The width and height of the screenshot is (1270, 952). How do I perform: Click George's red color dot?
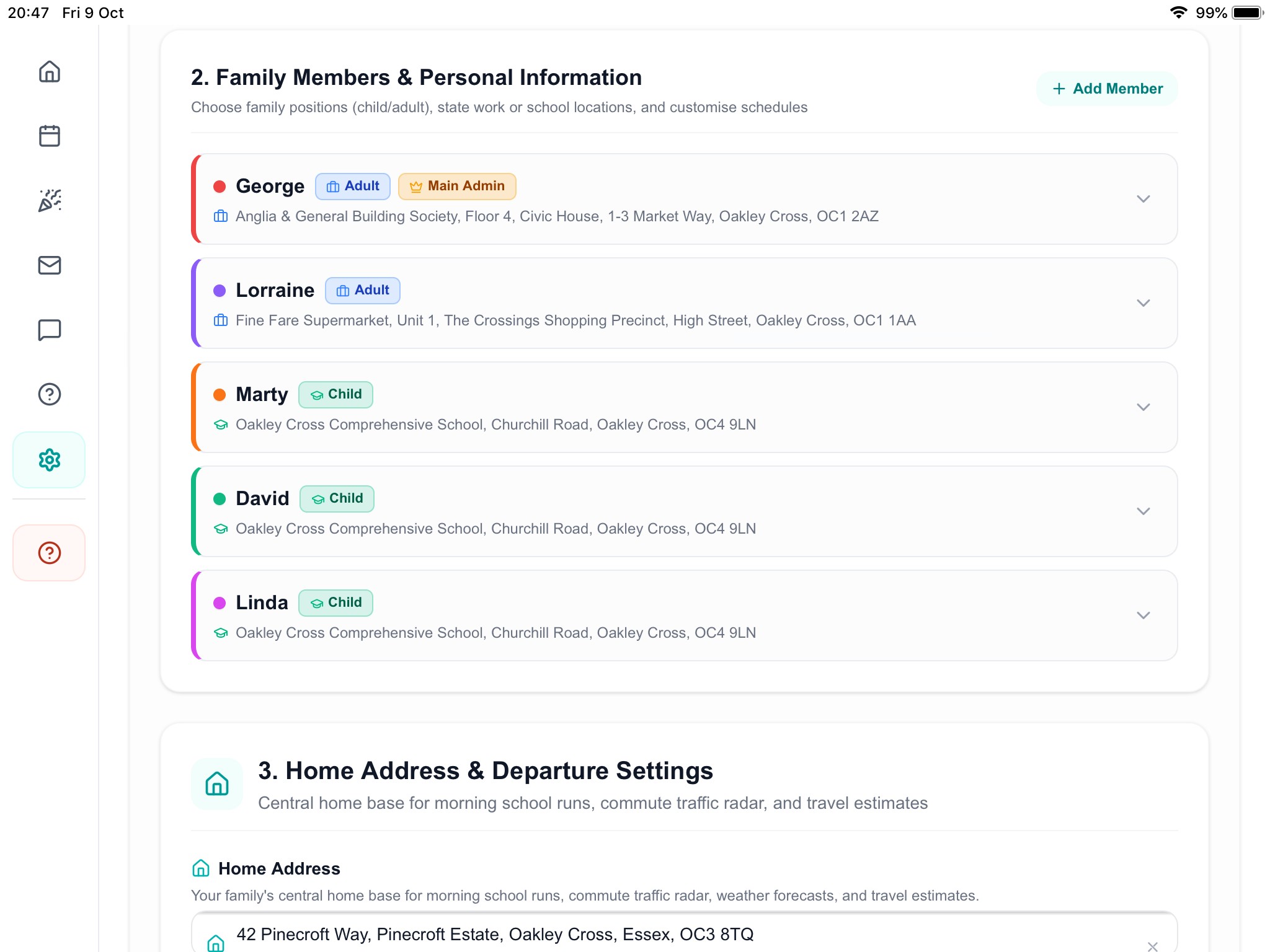[220, 187]
